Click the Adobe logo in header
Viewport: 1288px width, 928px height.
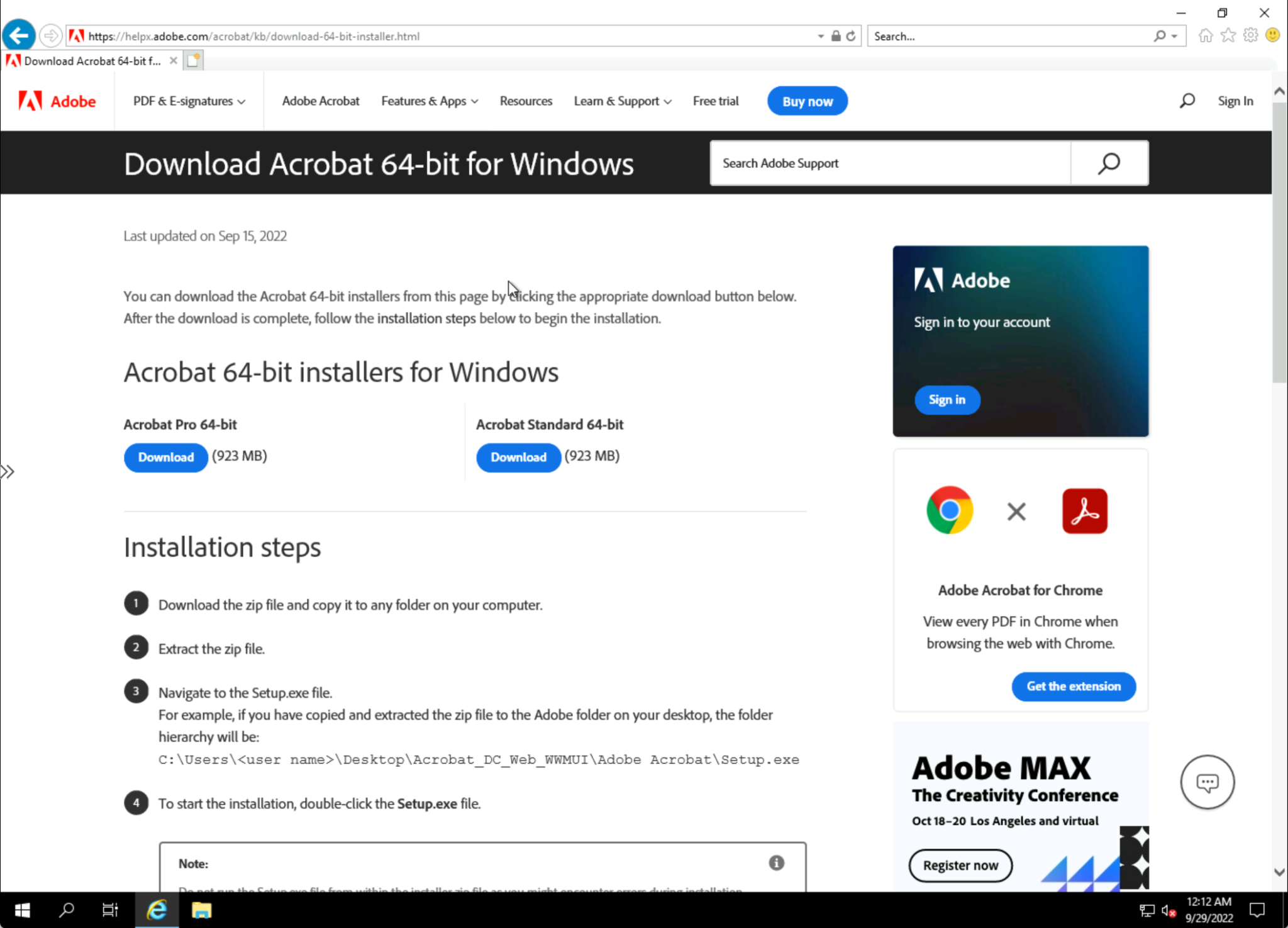(x=57, y=101)
